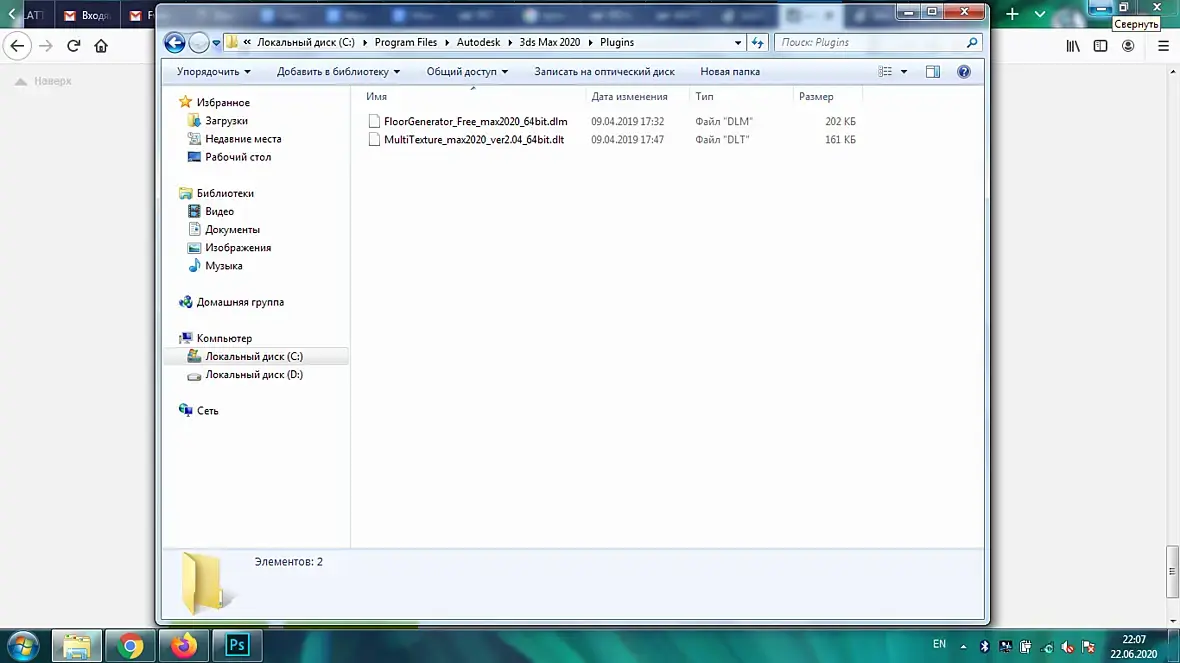Open Firefox from the taskbar
1180x663 pixels.
point(184,646)
